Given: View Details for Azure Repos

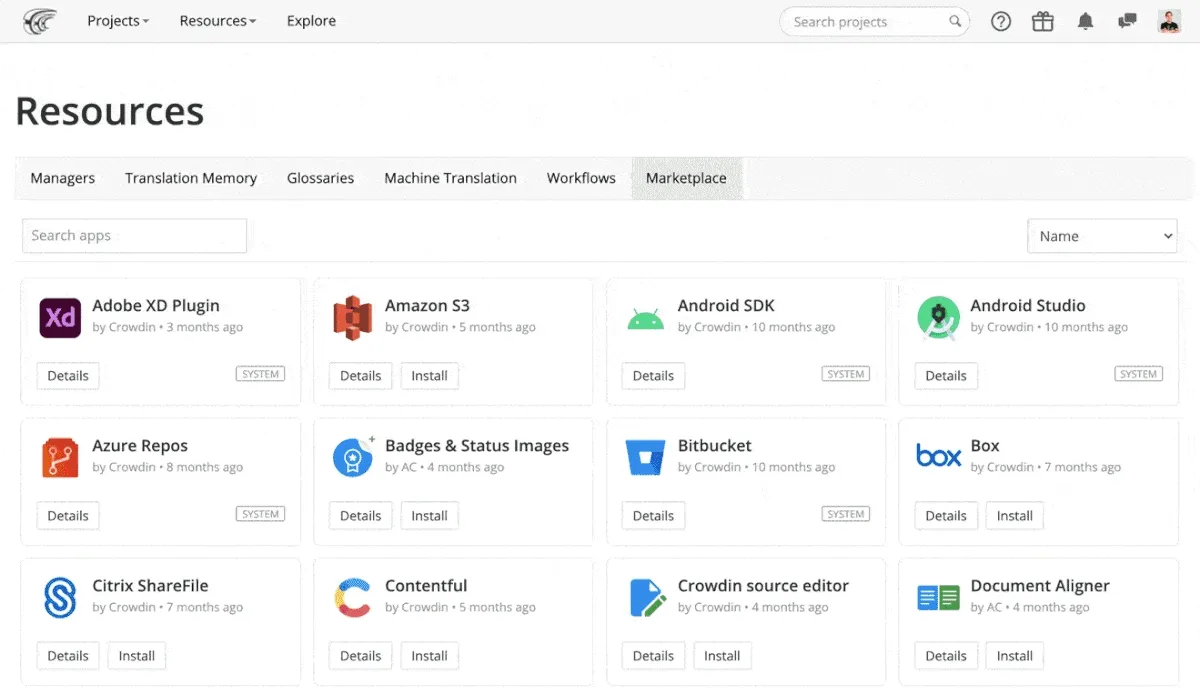Looking at the screenshot, I should pyautogui.click(x=68, y=516).
